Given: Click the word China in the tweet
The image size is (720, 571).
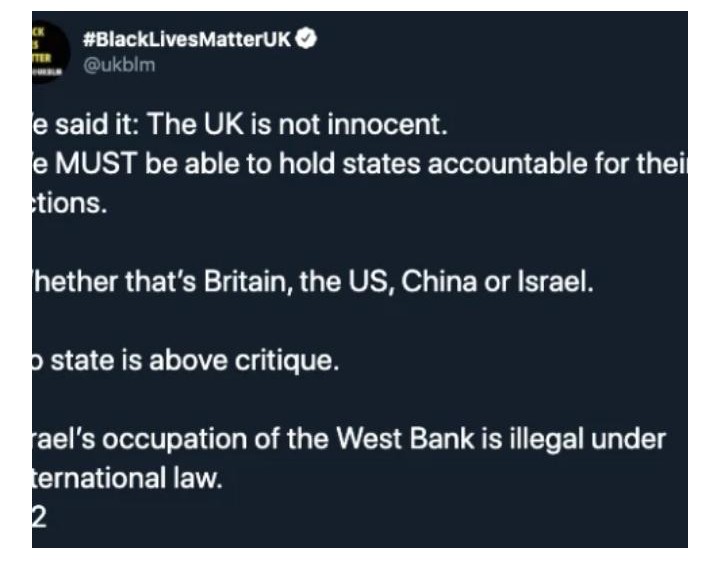Looking at the screenshot, I should tap(439, 281).
